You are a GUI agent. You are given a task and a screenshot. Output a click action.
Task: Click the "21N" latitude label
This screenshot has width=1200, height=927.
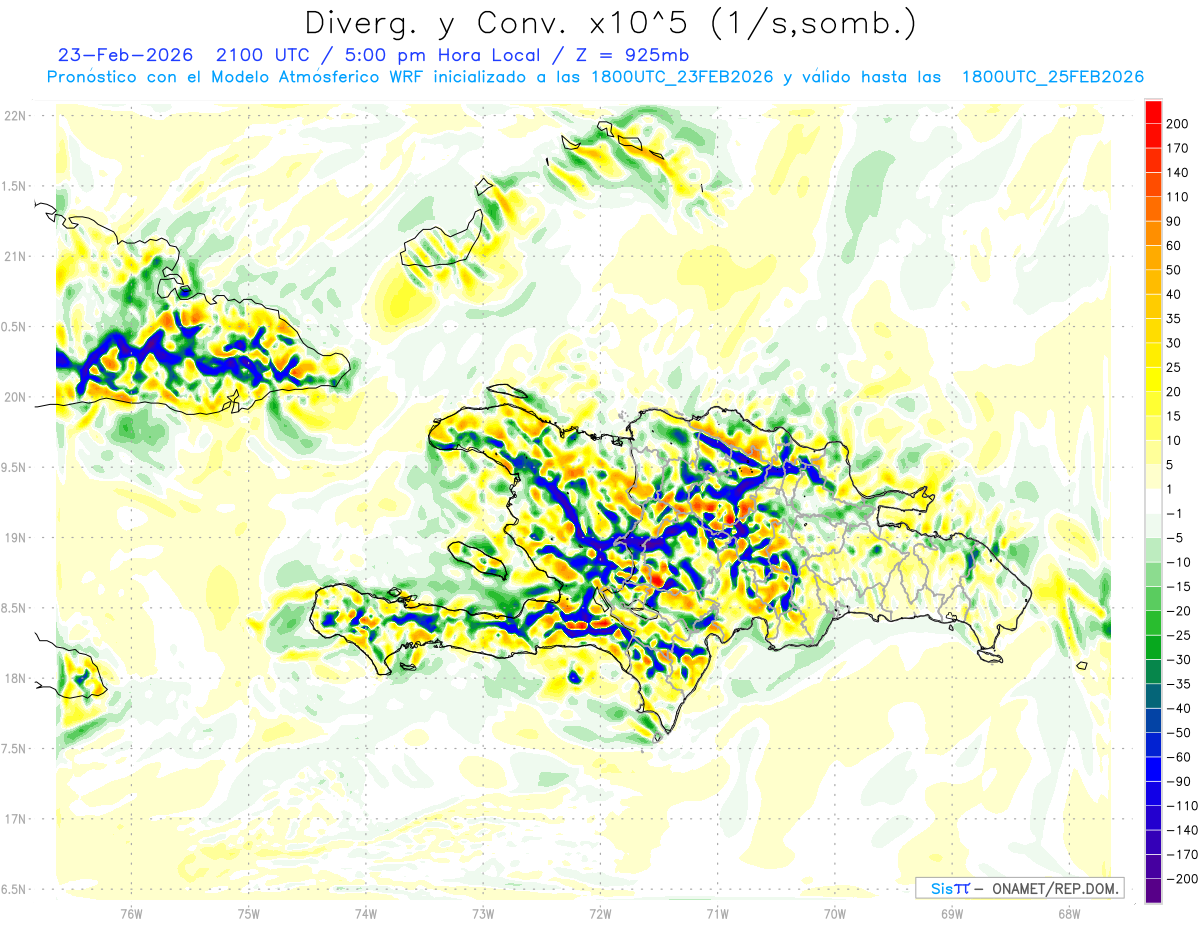pos(14,257)
